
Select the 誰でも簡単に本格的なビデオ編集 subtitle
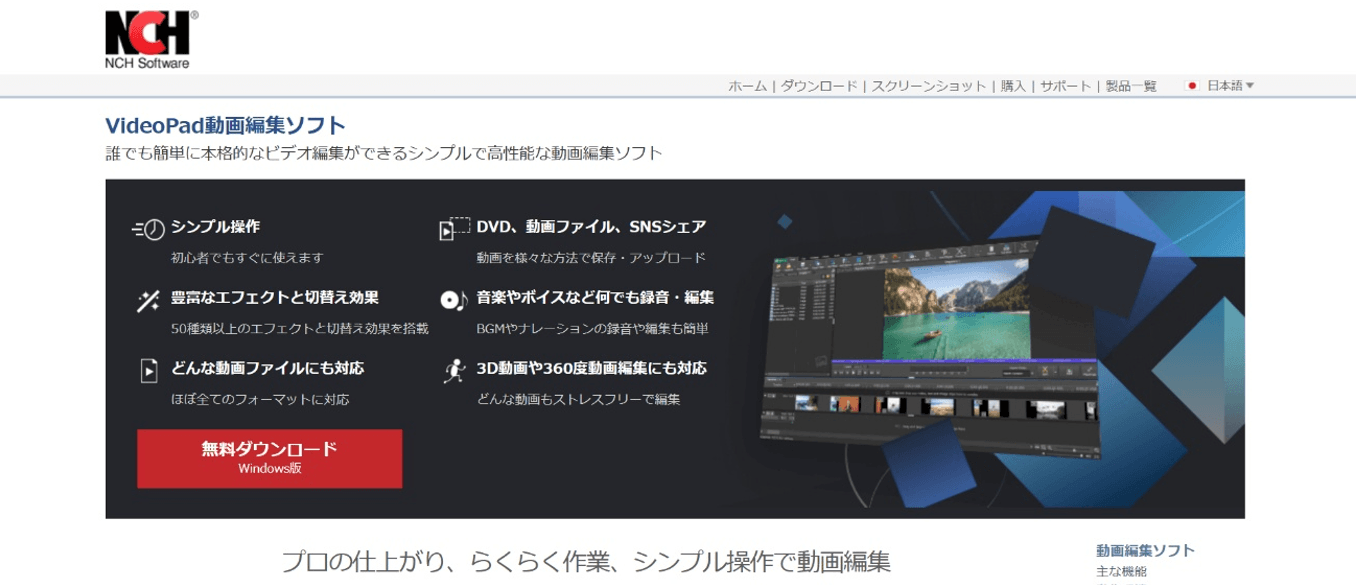click(x=384, y=153)
